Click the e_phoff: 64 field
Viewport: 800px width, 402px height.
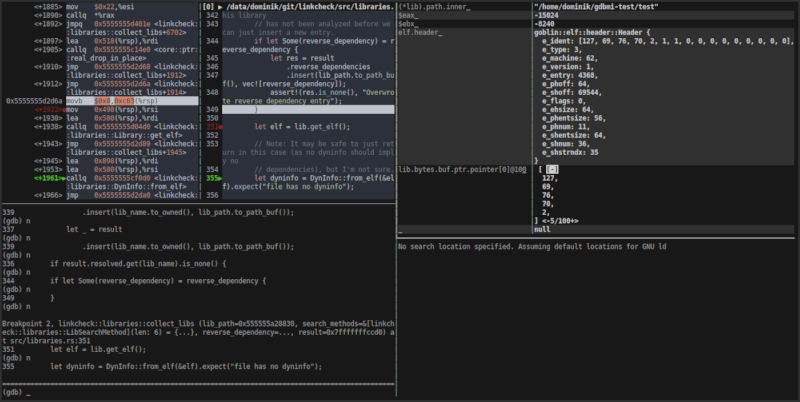point(566,84)
